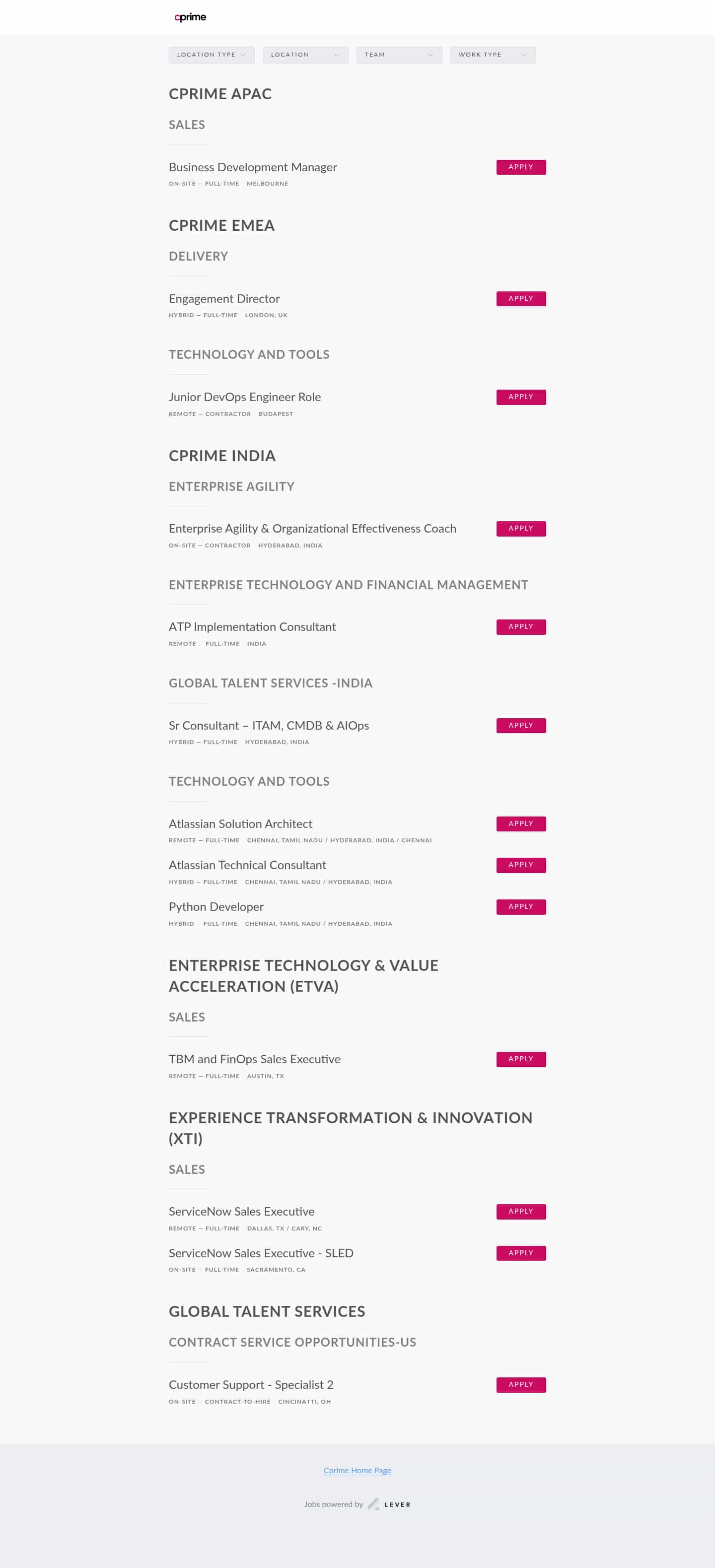Viewport: 715px width, 1568px height.
Task: Open Cprime Home Page link
Action: [x=357, y=1471]
